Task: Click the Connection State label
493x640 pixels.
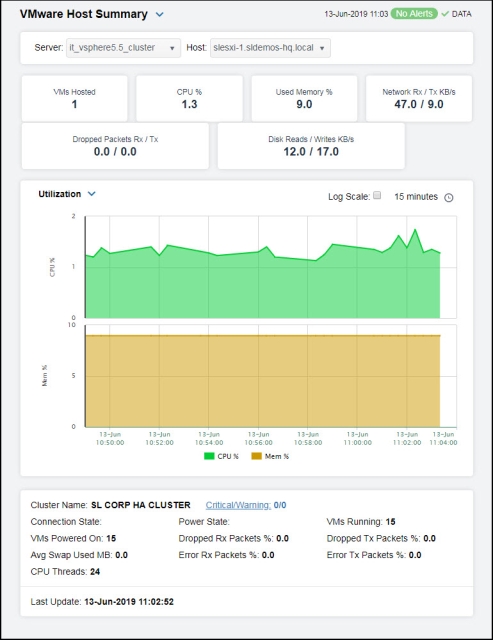Action: click(66, 522)
